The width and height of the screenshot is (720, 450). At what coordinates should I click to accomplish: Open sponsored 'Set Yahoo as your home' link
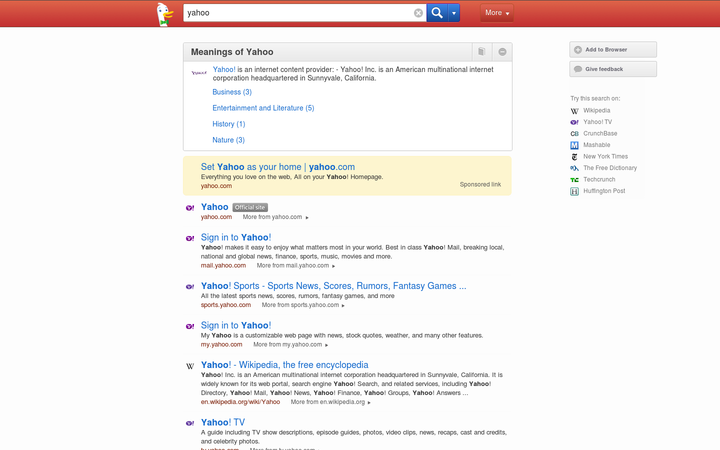tap(278, 167)
